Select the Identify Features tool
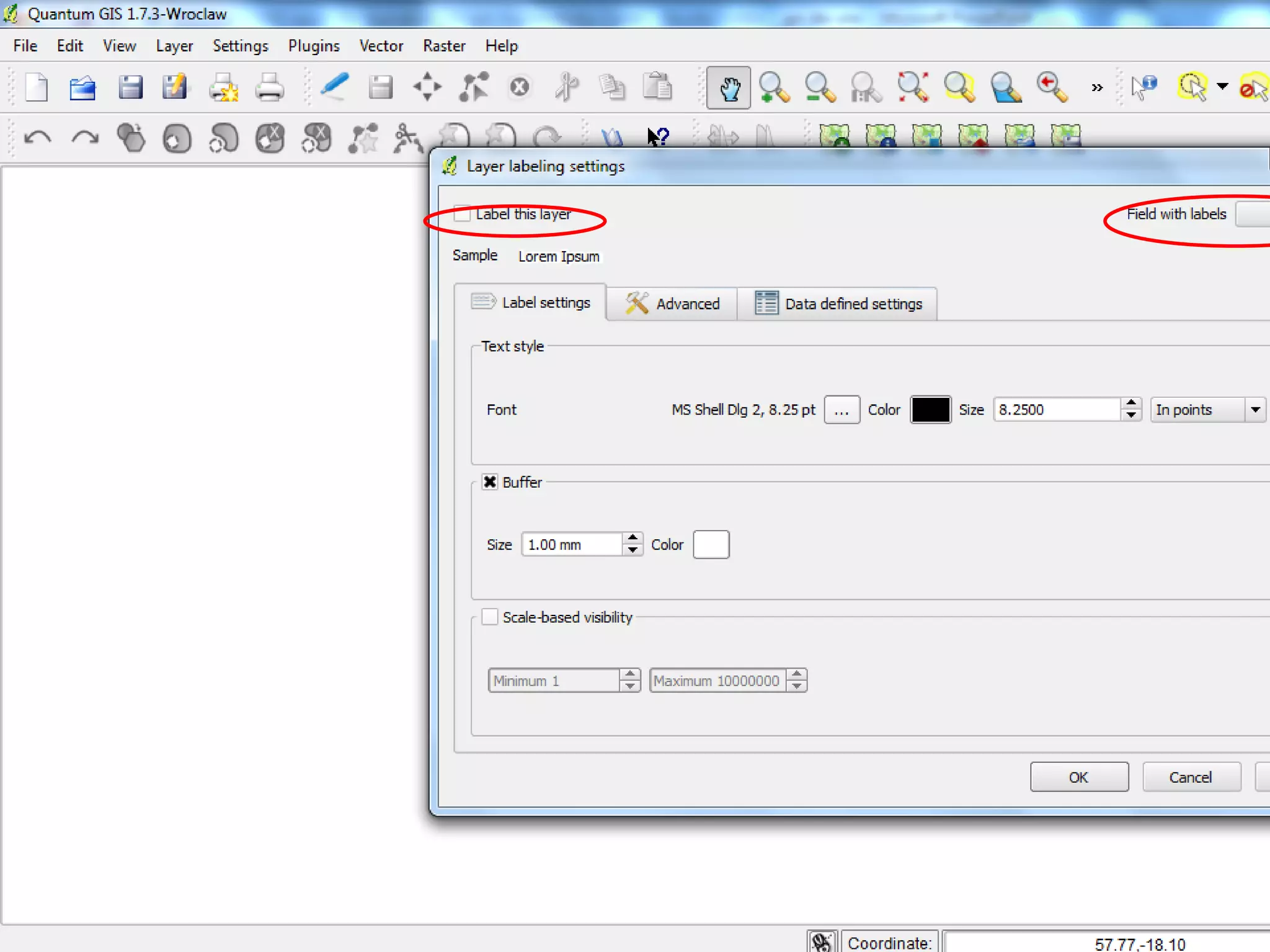The height and width of the screenshot is (952, 1270). click(x=1143, y=88)
